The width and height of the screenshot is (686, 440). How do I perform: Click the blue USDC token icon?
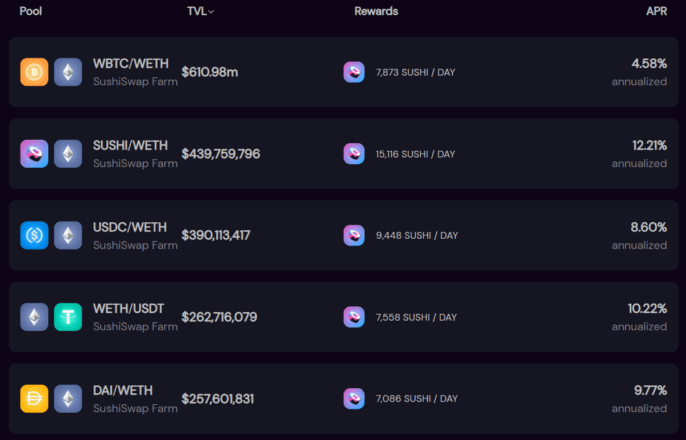(x=34, y=235)
